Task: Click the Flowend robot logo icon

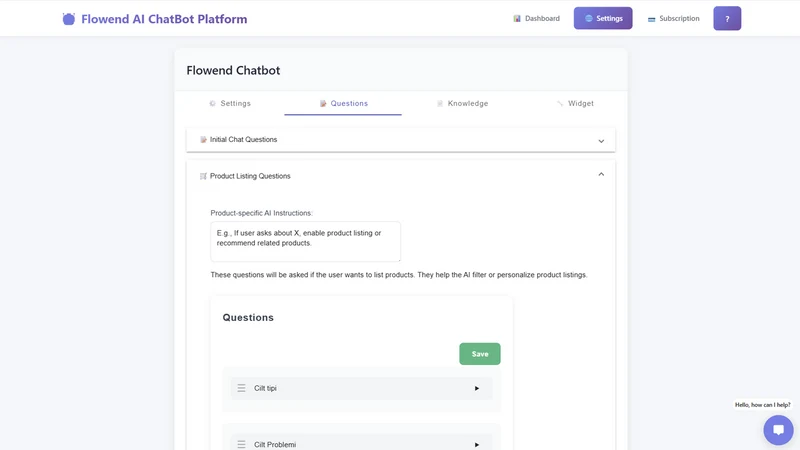Action: [x=69, y=19]
